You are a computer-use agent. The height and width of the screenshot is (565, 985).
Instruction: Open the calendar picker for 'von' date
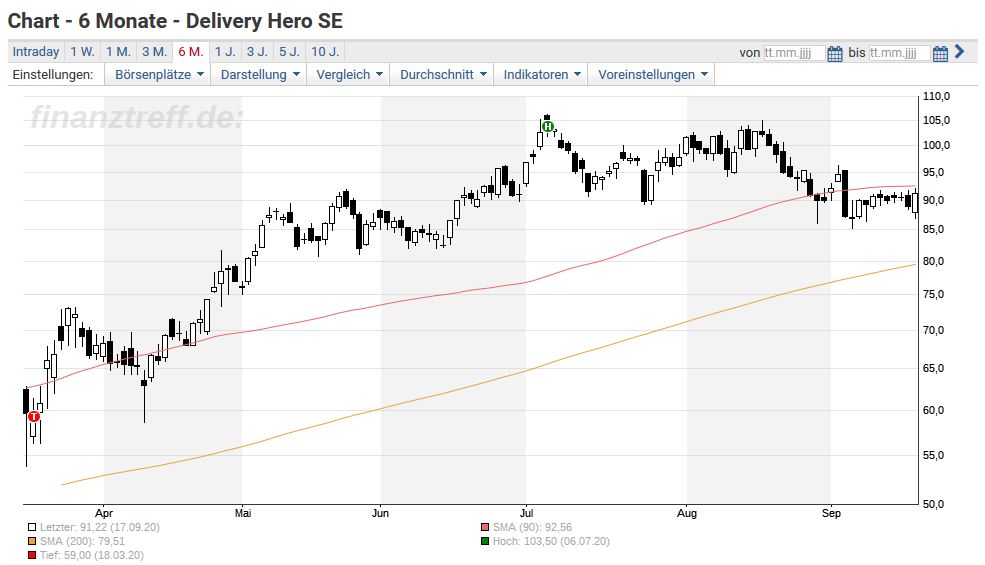(x=835, y=53)
